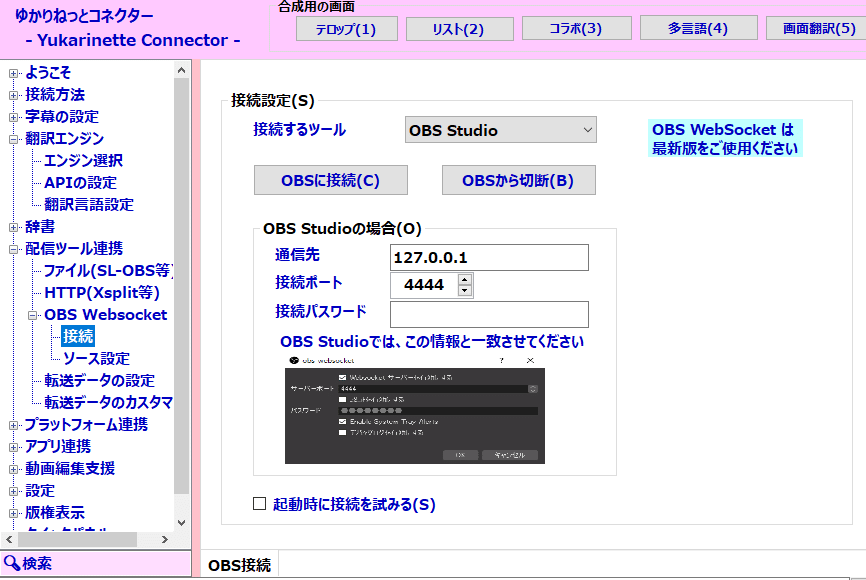Click the 検索 search label
This screenshot has height=580, width=866.
coord(37,563)
